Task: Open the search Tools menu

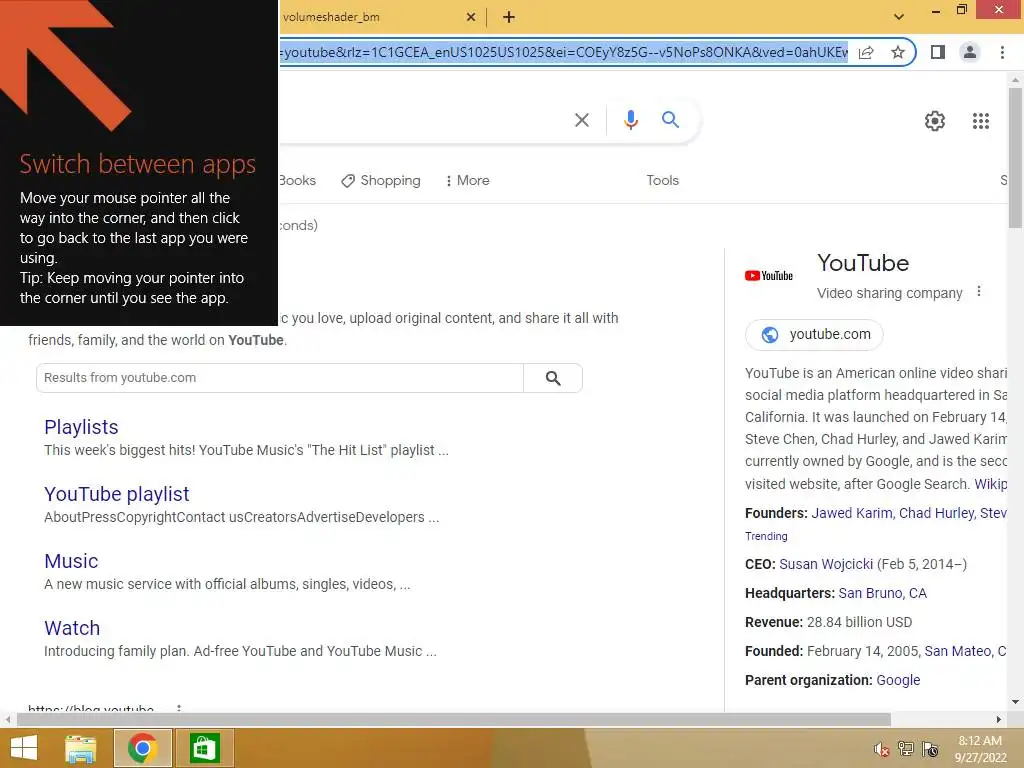Action: coord(662,180)
